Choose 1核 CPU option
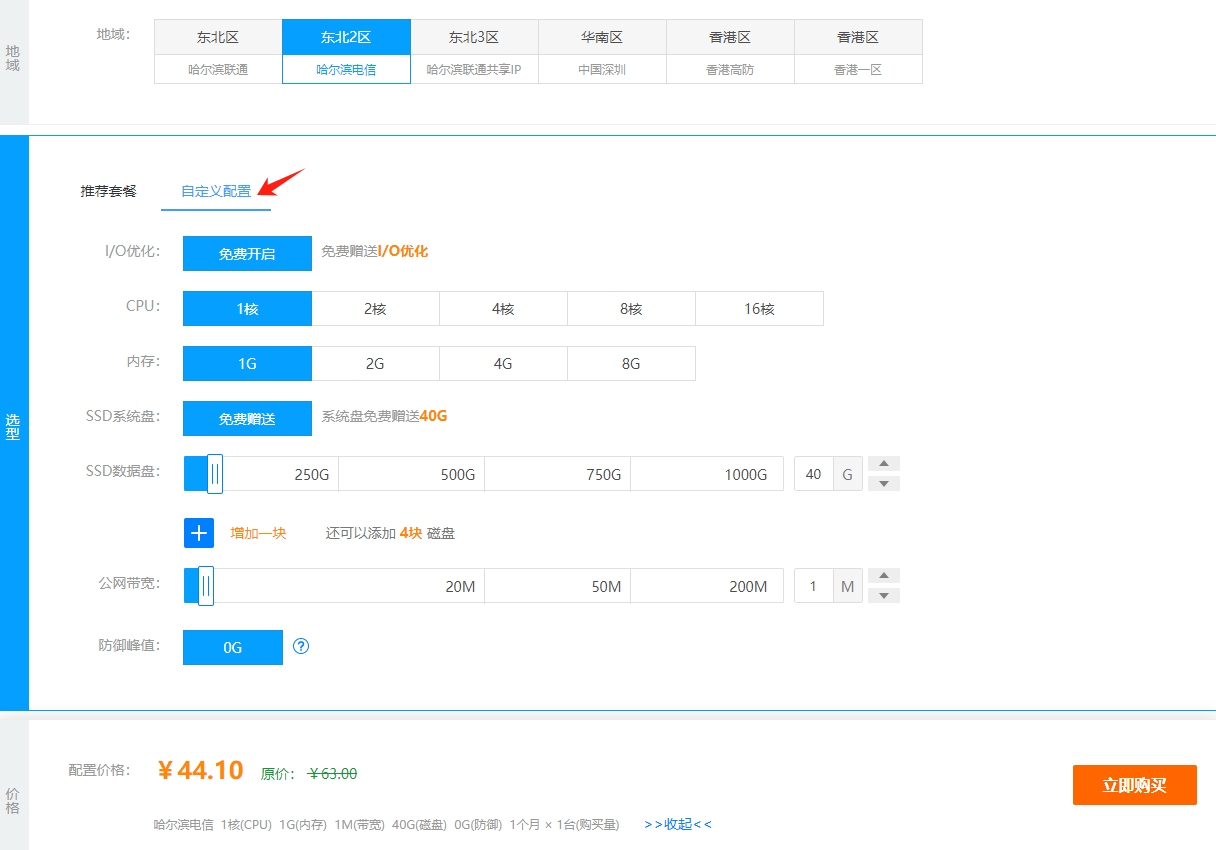Image resolution: width=1216 pixels, height=850 pixels. [x=247, y=309]
